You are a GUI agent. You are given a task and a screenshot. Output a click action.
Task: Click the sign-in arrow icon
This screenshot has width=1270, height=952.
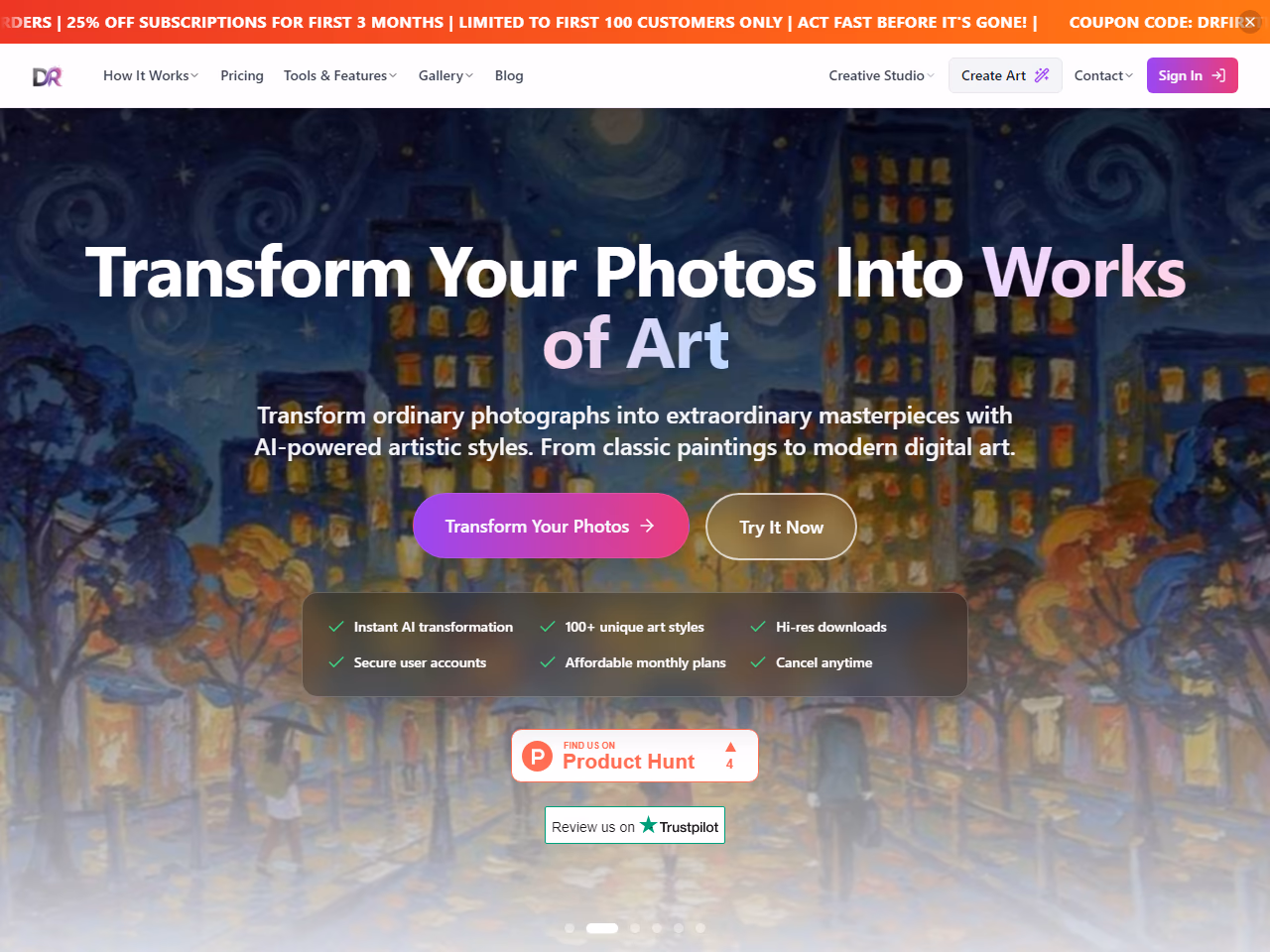point(1218,75)
